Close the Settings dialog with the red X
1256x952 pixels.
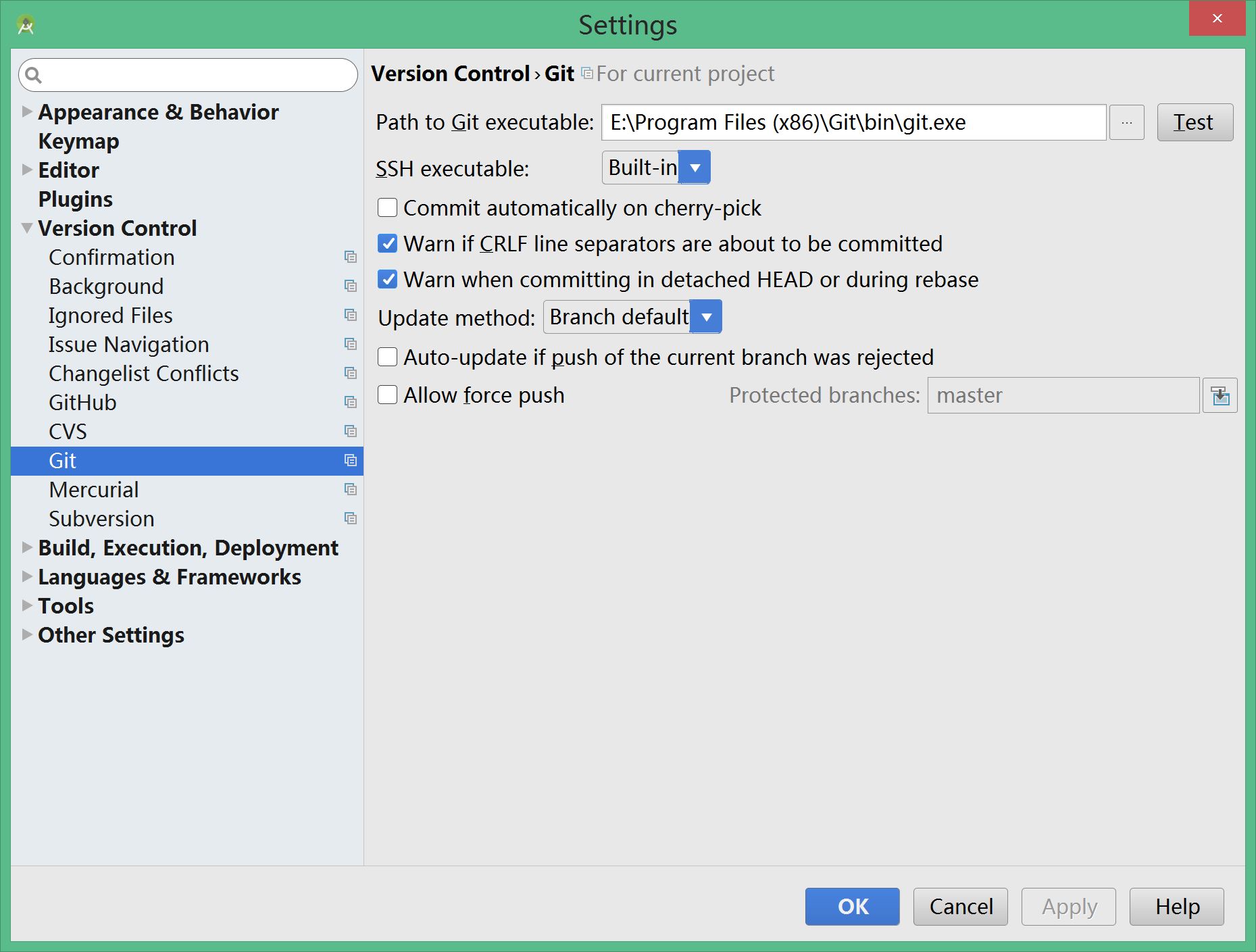point(1217,18)
